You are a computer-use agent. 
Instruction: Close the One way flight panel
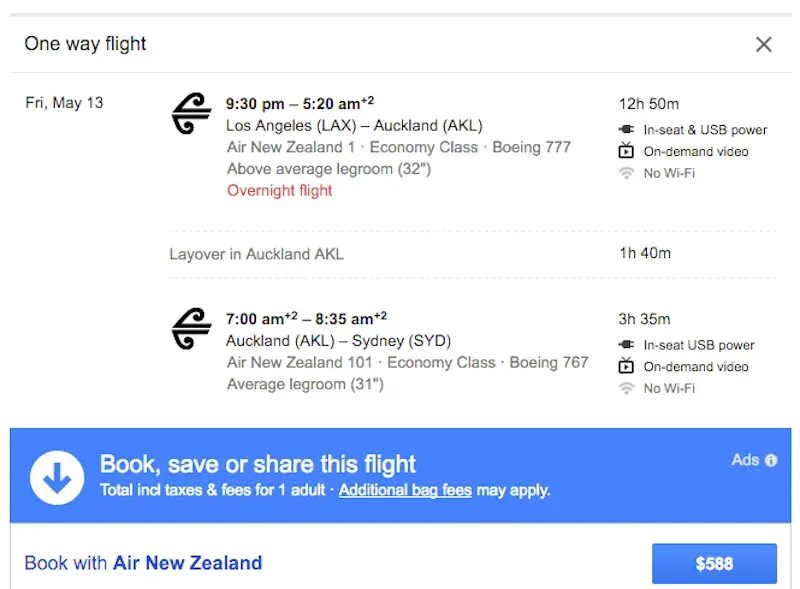pos(763,44)
